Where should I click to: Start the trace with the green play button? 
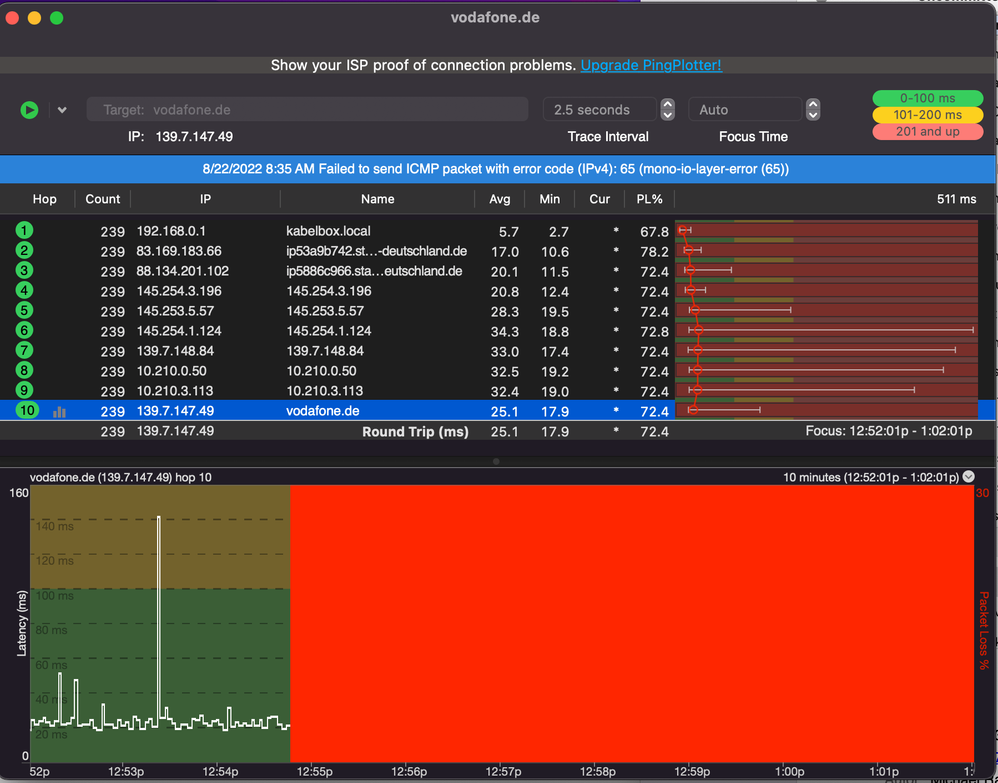pyautogui.click(x=29, y=109)
